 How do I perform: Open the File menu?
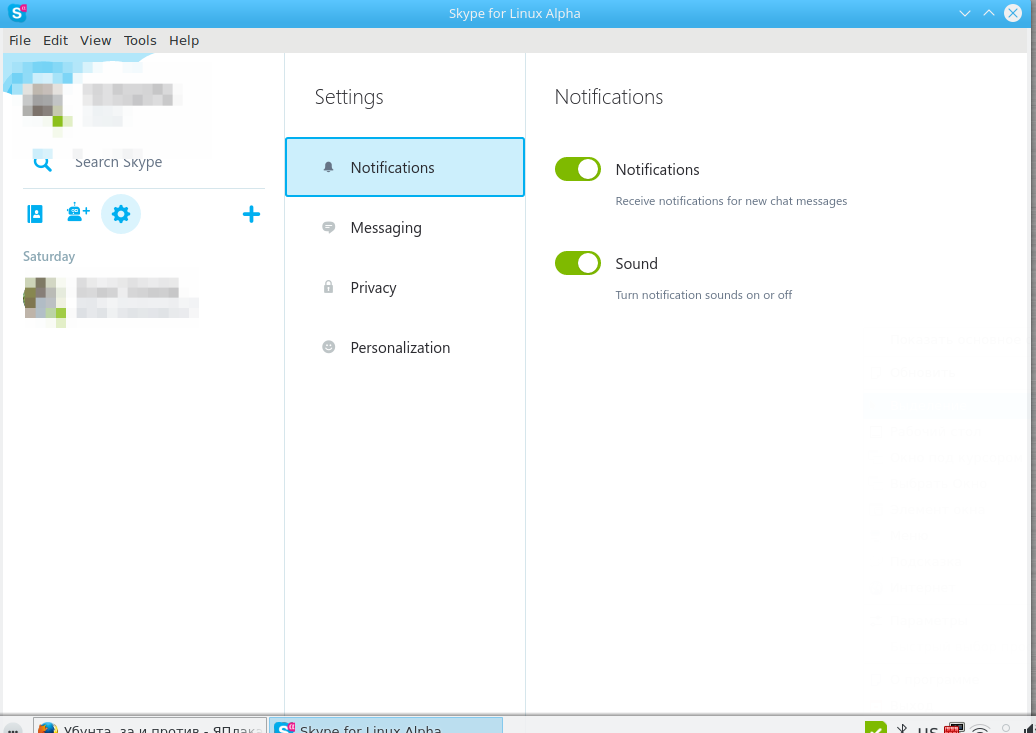(20, 40)
